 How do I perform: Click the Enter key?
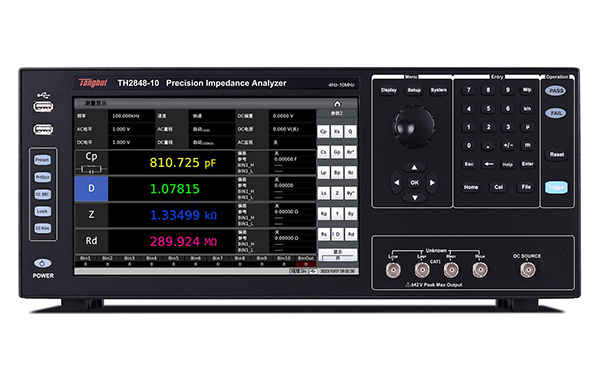(x=527, y=164)
